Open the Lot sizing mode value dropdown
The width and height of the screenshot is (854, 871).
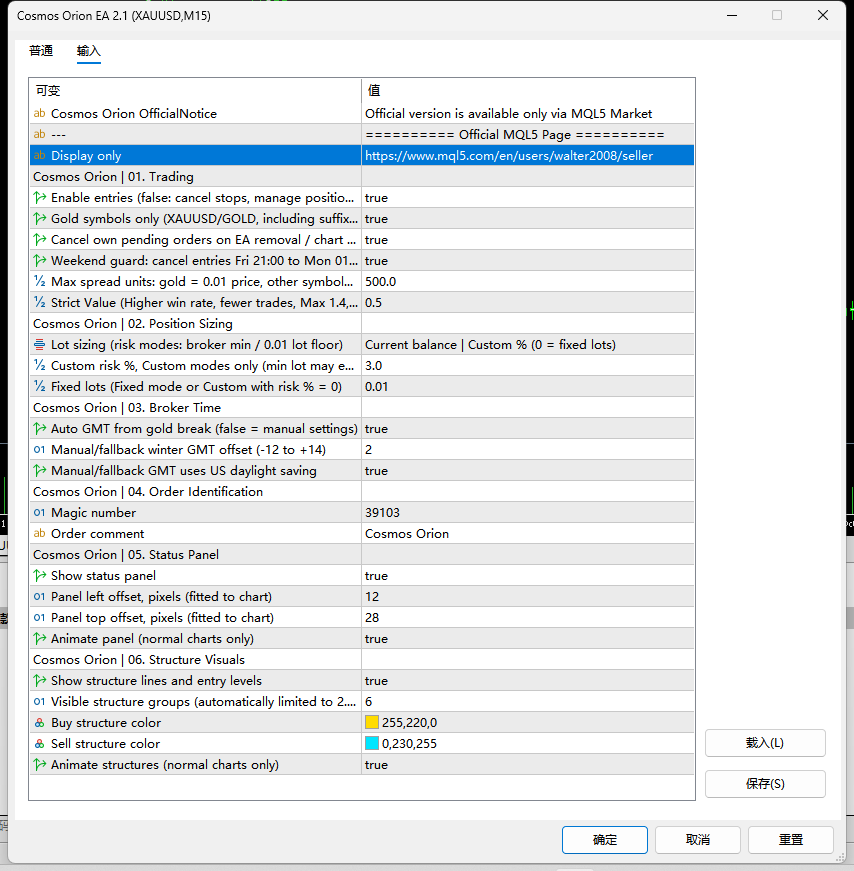pos(527,345)
